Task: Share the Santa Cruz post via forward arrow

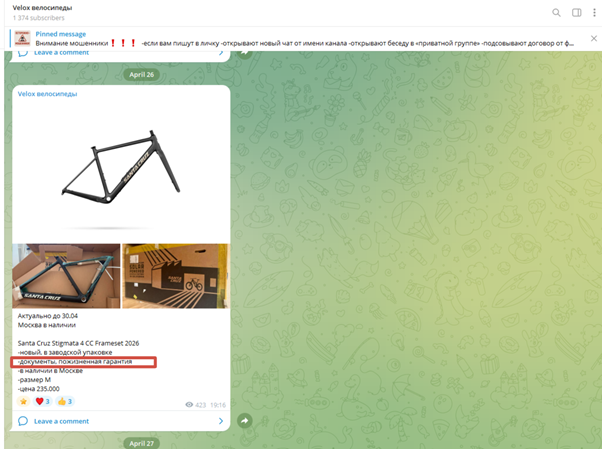Action: [x=245, y=421]
